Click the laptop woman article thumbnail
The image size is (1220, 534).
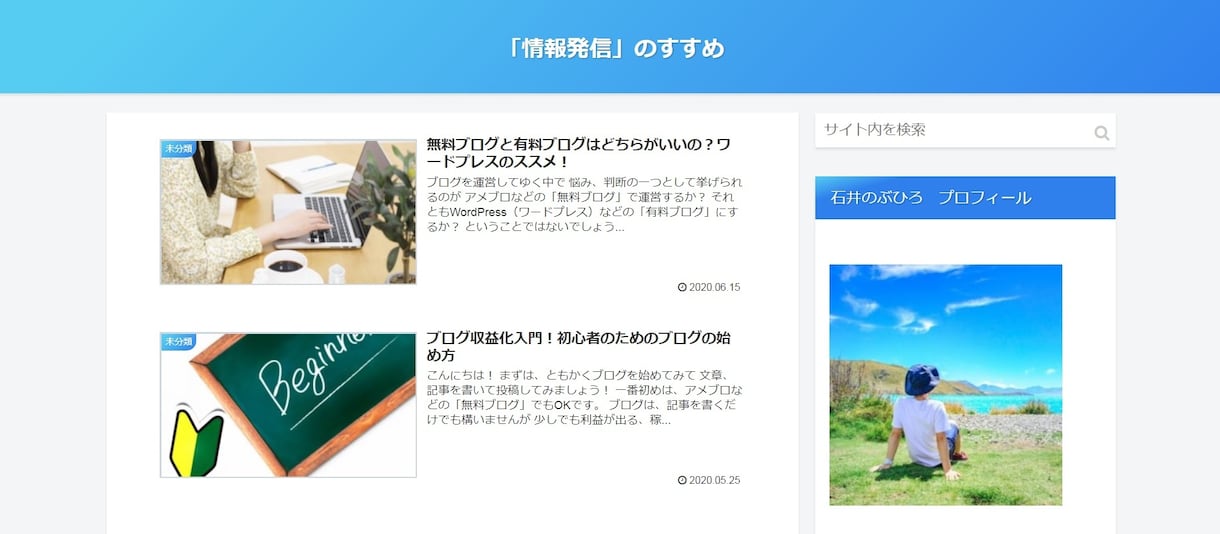tap(288, 212)
